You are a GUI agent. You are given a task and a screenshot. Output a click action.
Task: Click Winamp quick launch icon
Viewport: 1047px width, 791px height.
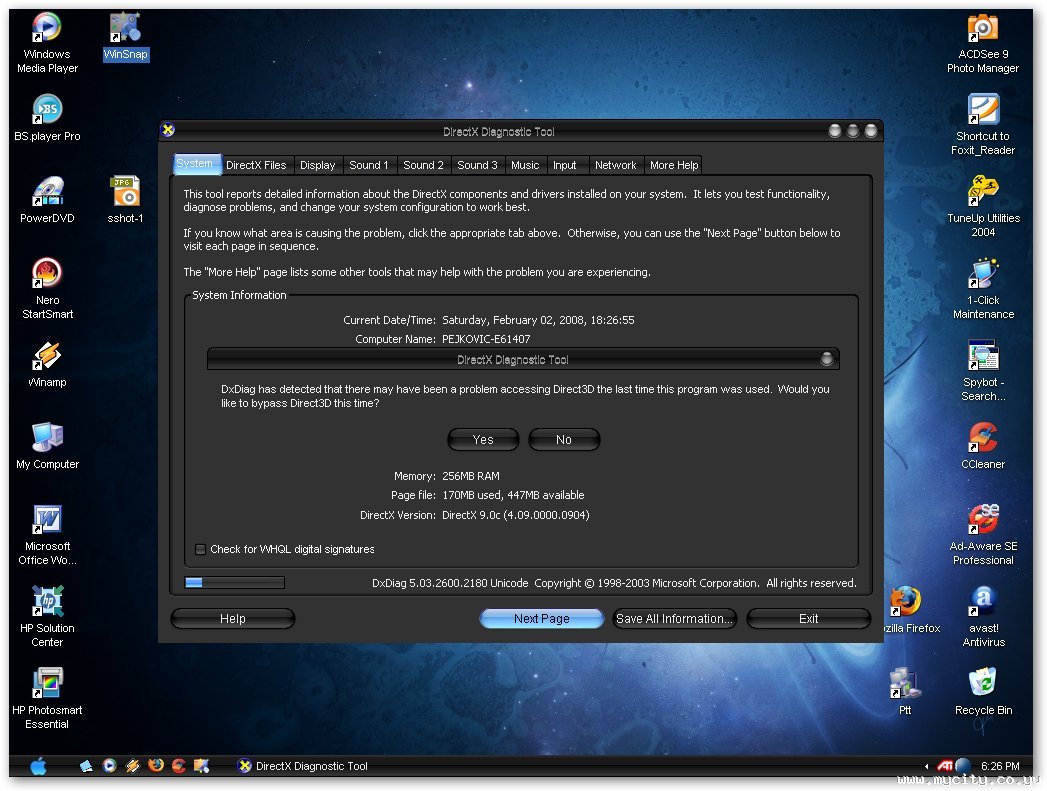point(133,766)
